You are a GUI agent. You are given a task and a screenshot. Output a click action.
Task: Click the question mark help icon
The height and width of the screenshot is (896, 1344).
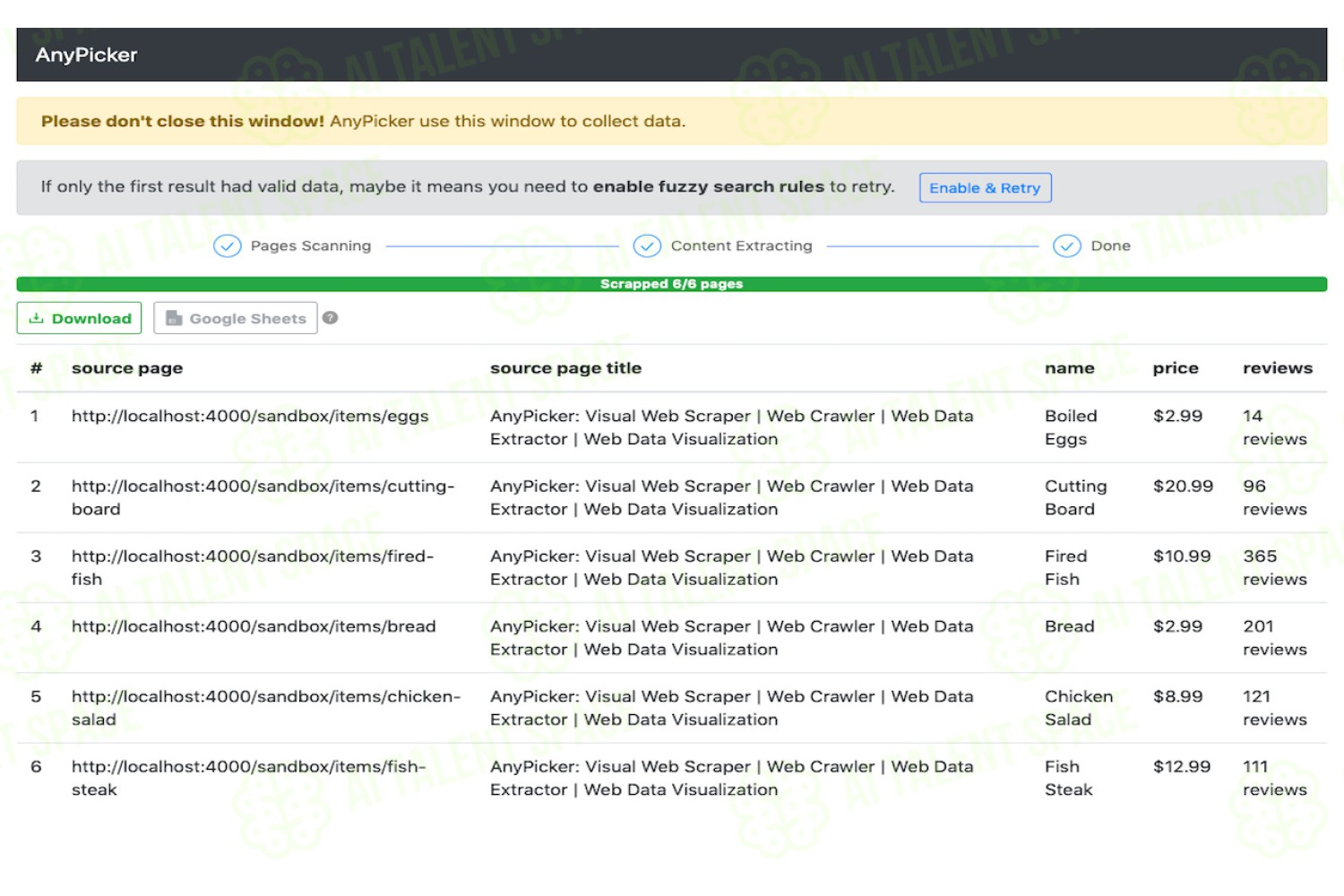click(x=331, y=318)
